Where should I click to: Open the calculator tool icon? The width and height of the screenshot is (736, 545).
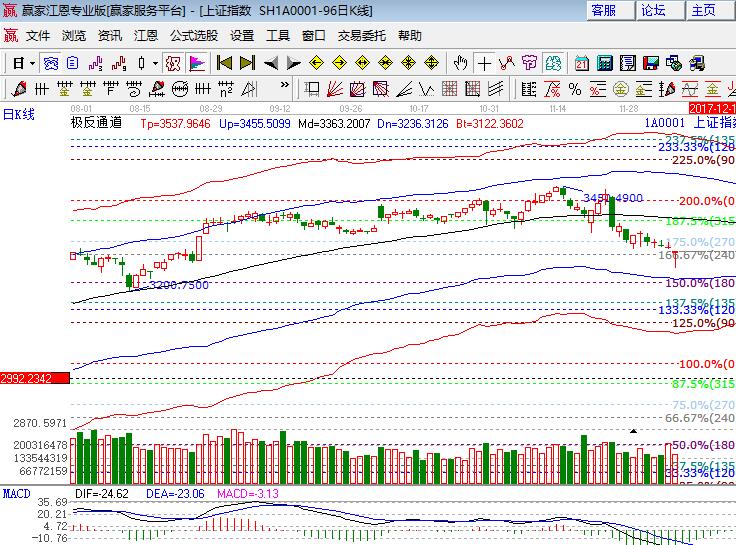click(603, 63)
